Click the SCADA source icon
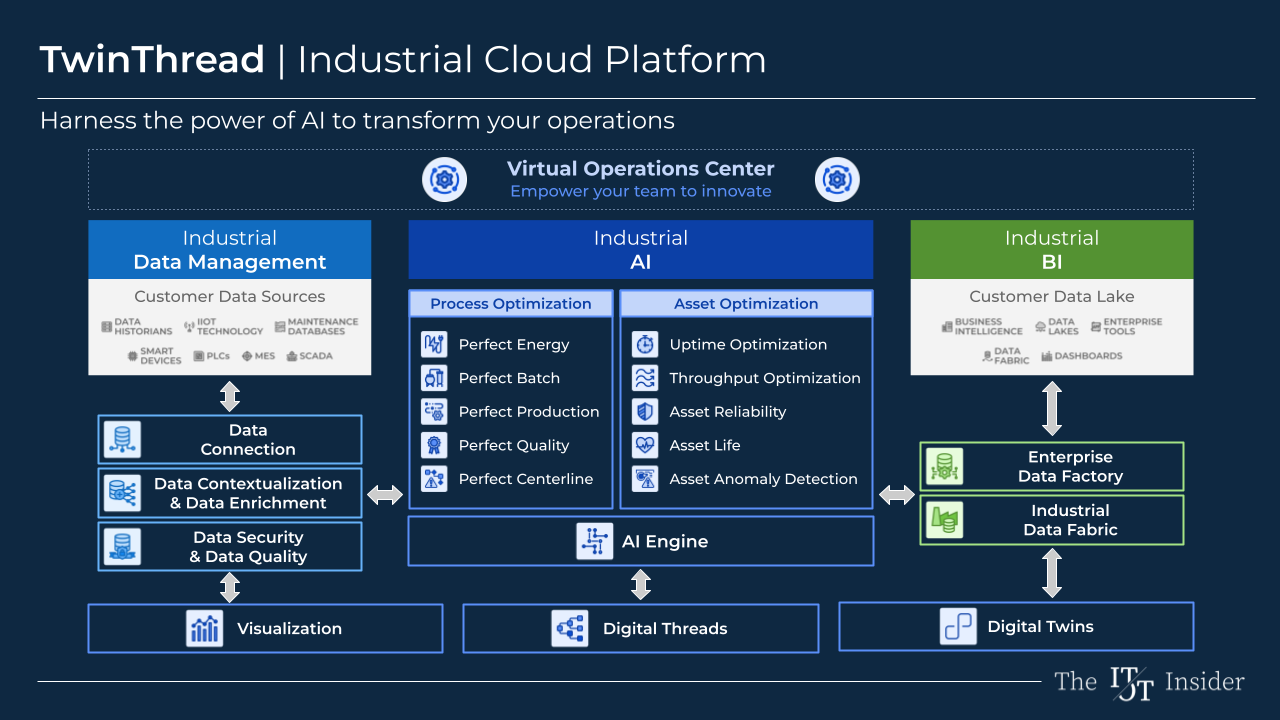1280x720 pixels. coord(292,356)
